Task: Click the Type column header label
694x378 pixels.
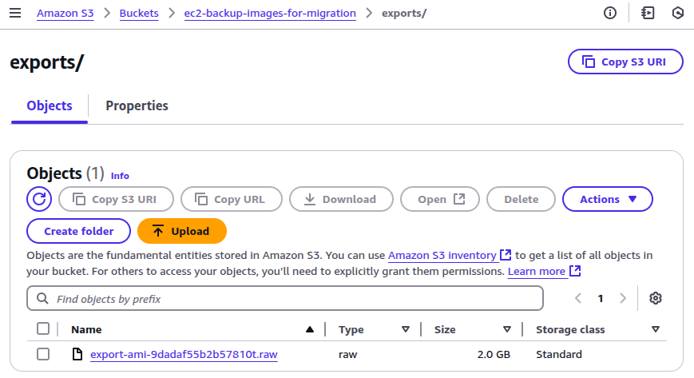Action: [x=351, y=329]
